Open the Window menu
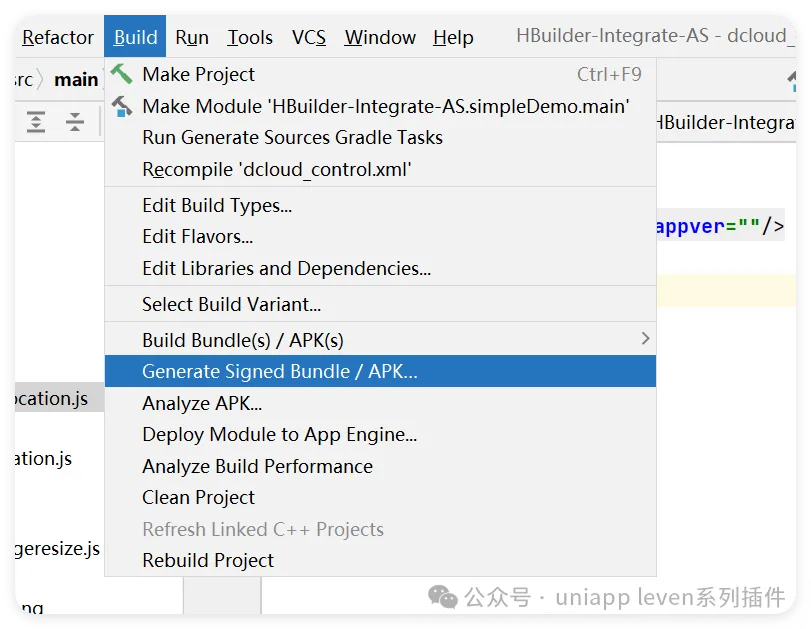The width and height of the screenshot is (811, 629). [x=380, y=37]
